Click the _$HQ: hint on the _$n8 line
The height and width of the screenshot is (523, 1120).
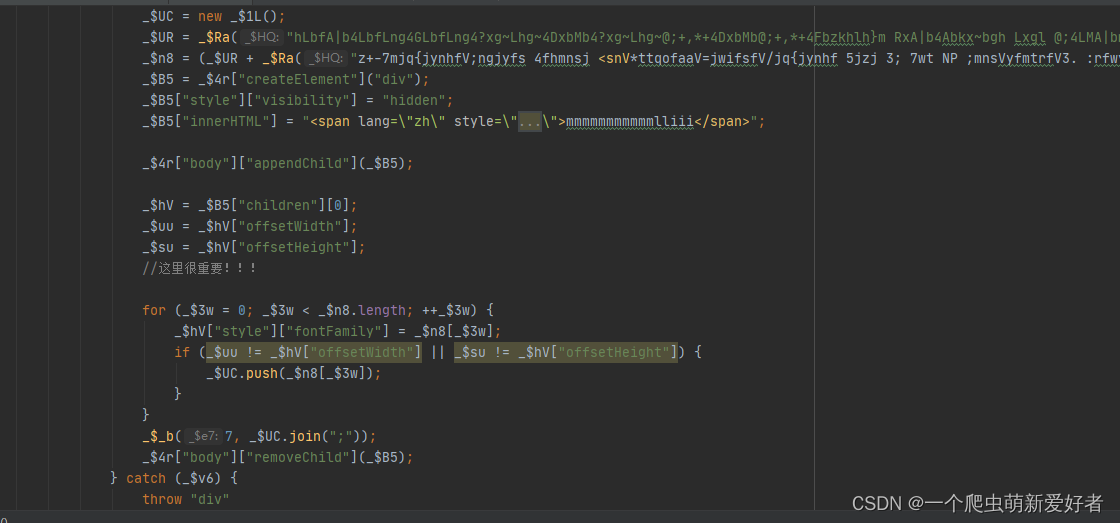[326, 58]
